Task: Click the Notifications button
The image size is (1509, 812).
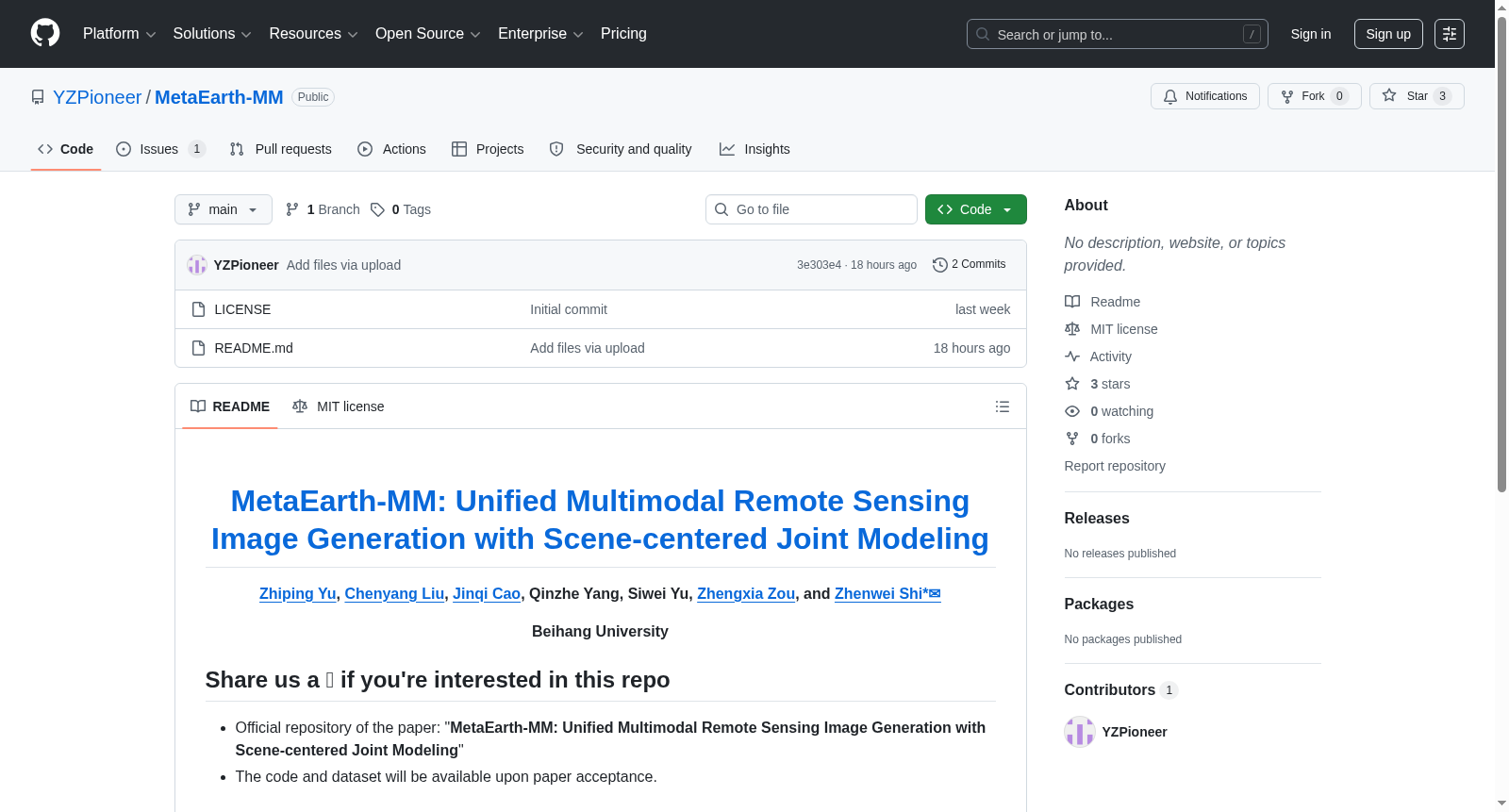Action: pos(1205,96)
